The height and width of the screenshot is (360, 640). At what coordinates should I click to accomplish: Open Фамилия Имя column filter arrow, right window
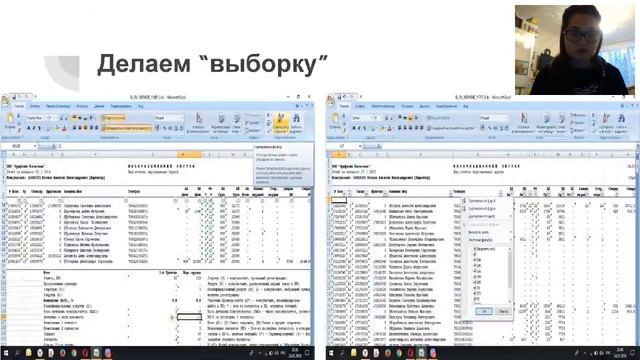point(451,193)
